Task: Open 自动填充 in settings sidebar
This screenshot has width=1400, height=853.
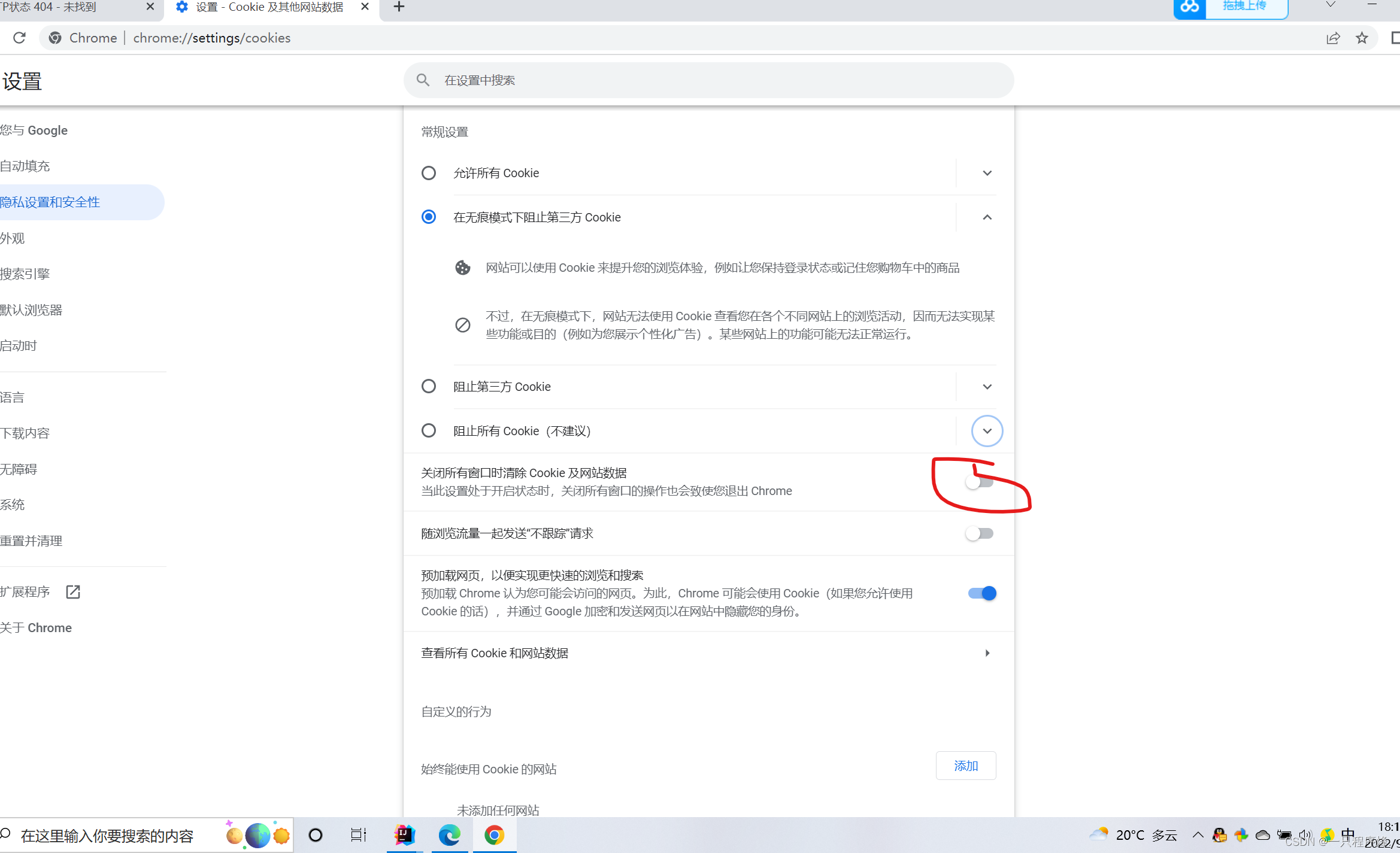Action: click(25, 166)
